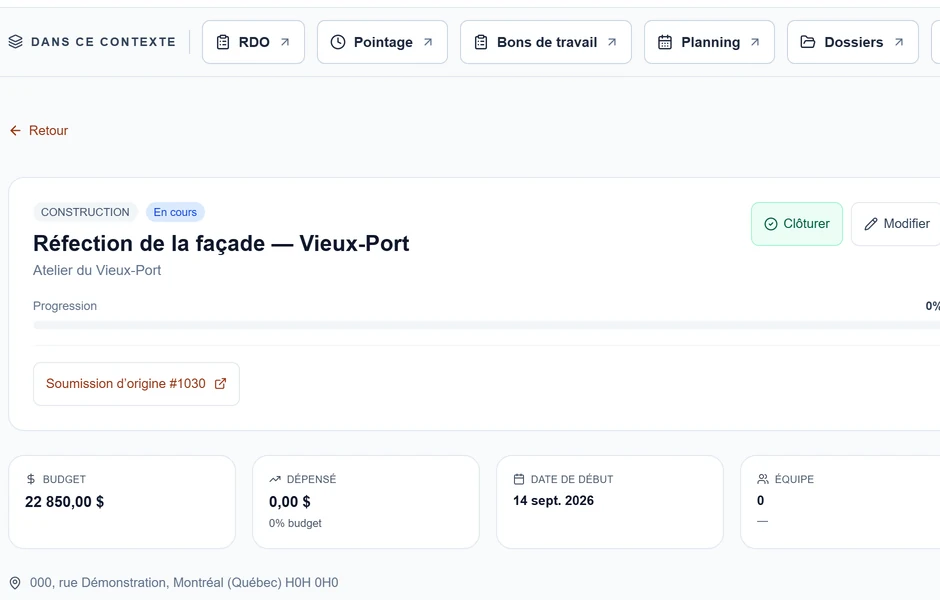
Task: Click the Modifier edit button
Action: click(x=896, y=224)
